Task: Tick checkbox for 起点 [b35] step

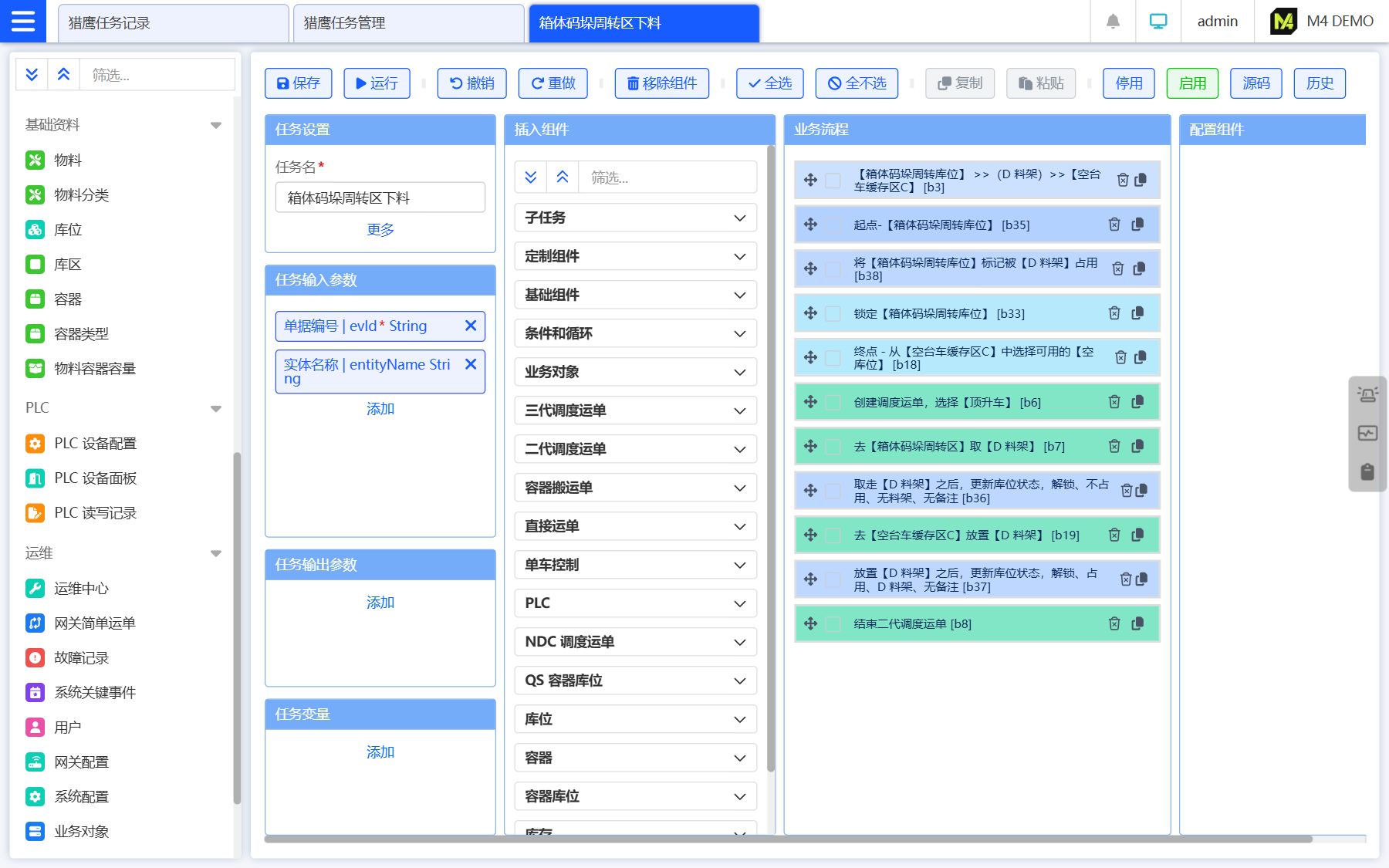Action: pos(833,225)
